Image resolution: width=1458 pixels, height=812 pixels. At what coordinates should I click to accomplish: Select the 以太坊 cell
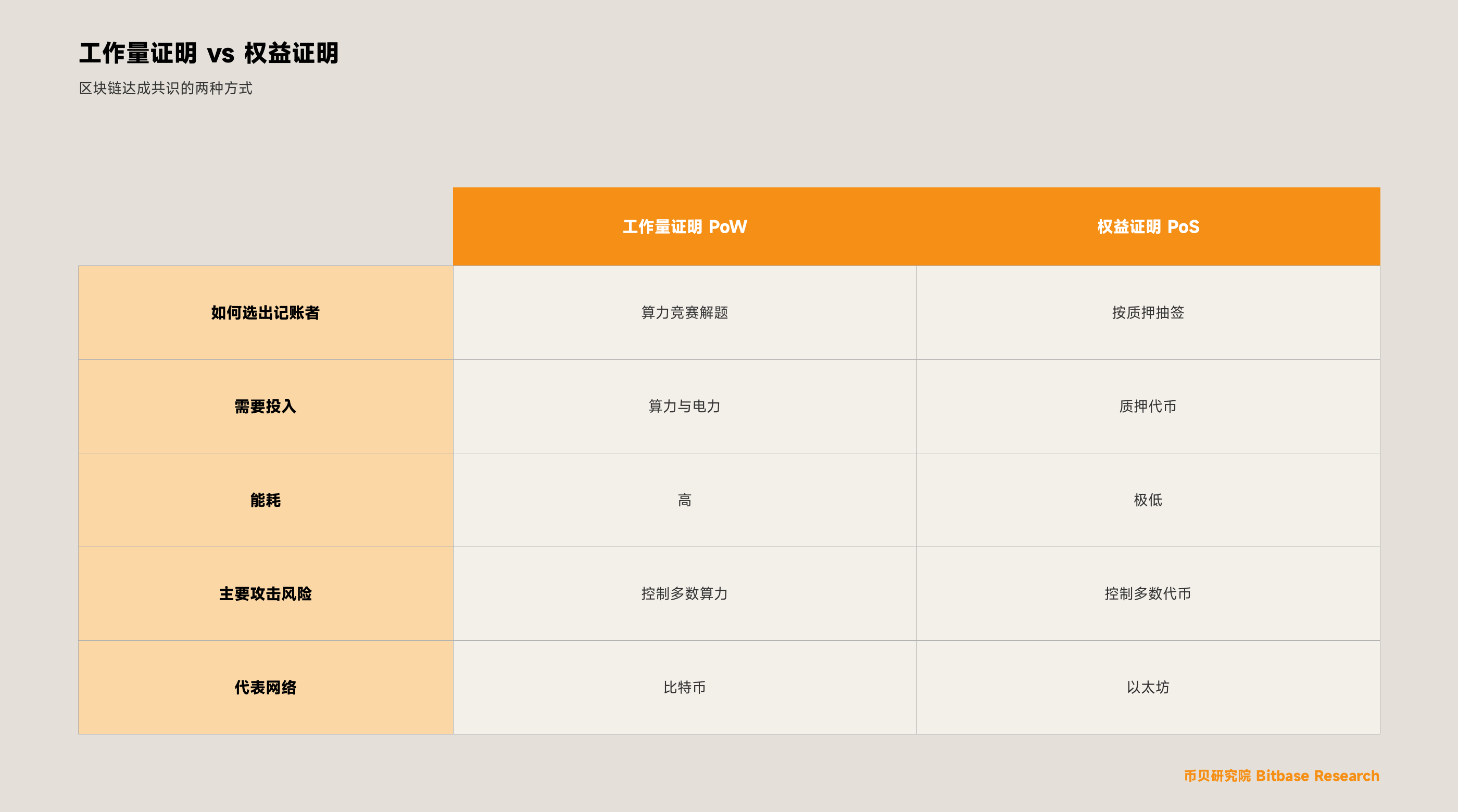1148,687
